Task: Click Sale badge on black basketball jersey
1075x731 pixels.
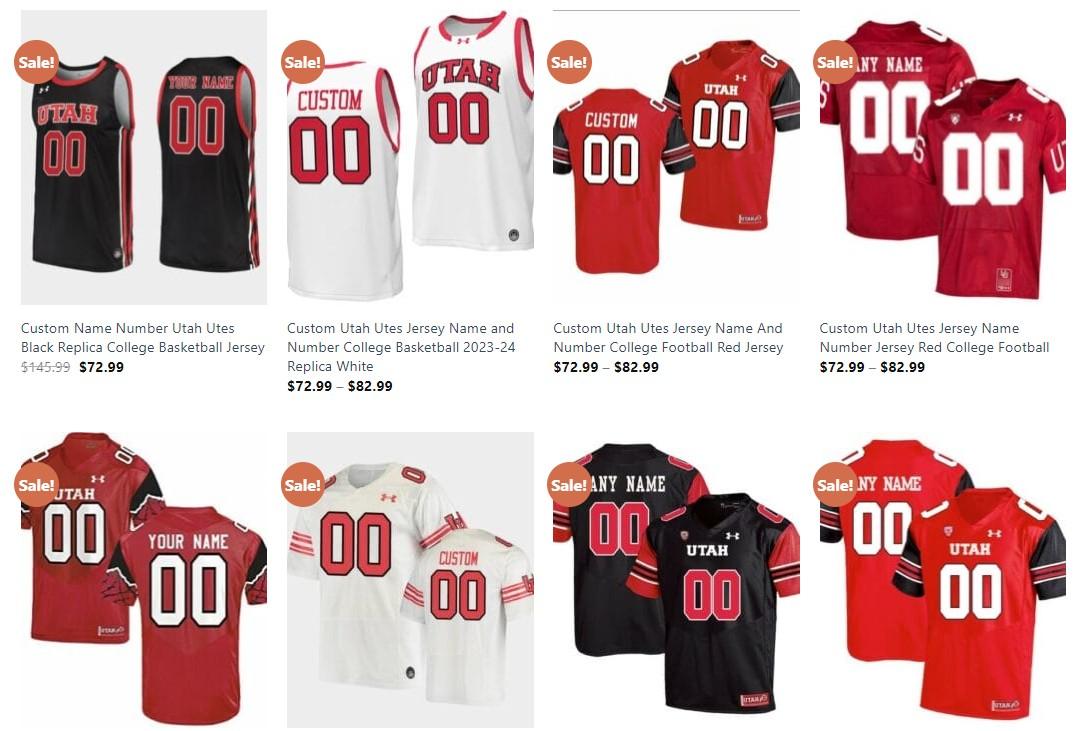Action: [36, 62]
